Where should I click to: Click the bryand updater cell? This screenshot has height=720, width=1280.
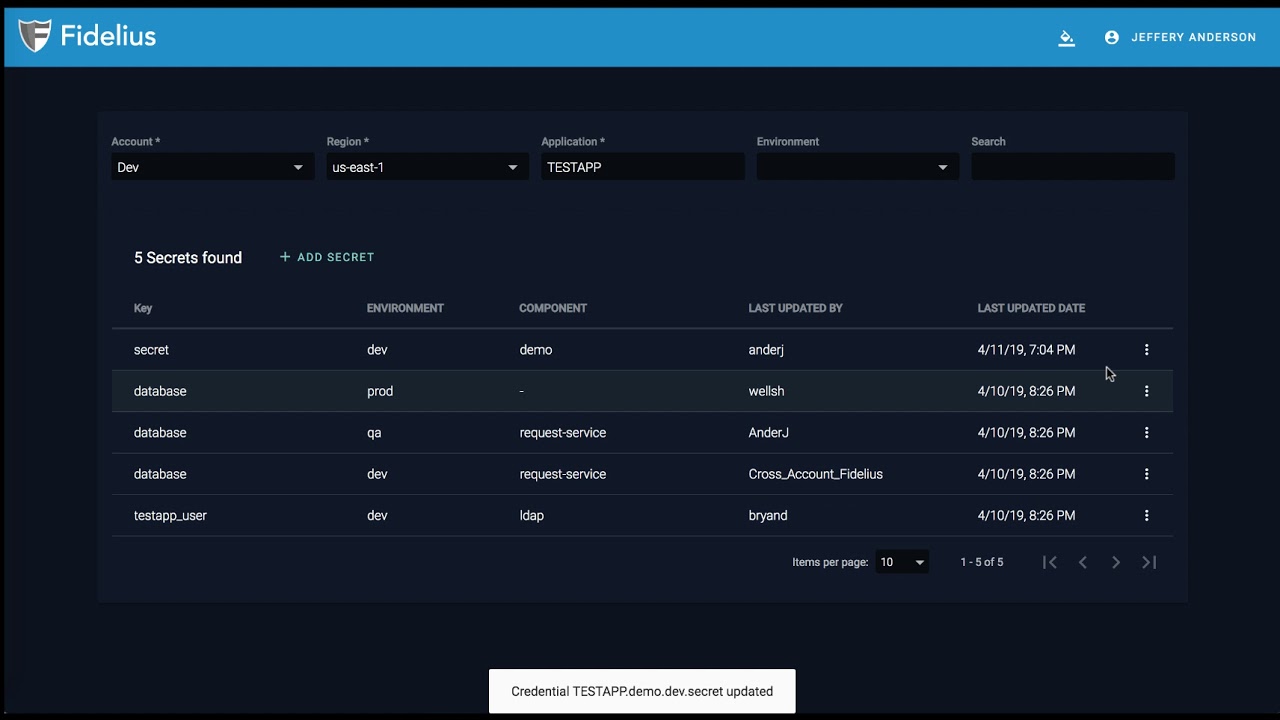pos(768,516)
